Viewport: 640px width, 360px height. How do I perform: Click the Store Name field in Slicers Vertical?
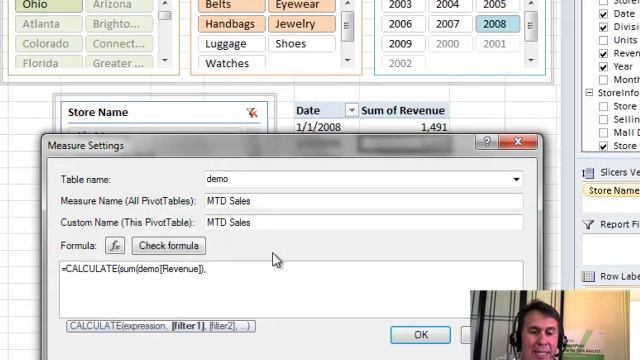tap(611, 191)
